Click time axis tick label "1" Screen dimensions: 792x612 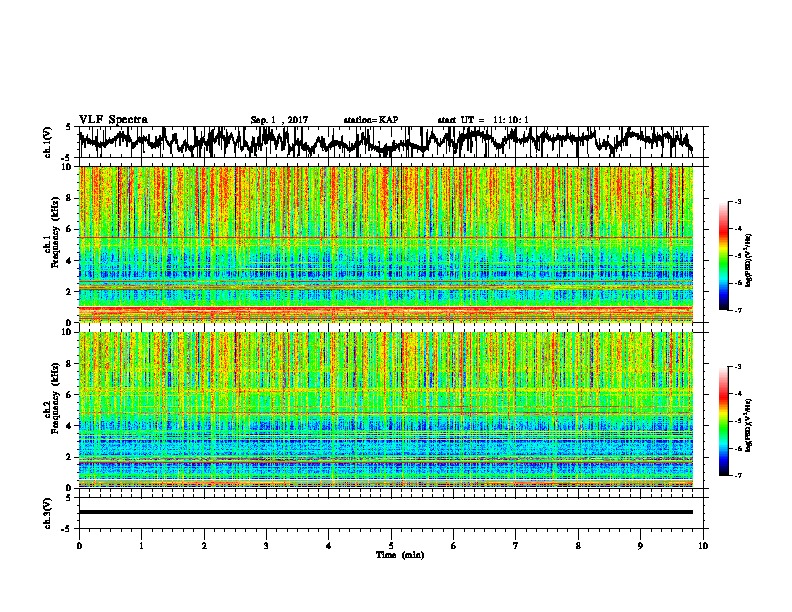click(141, 546)
